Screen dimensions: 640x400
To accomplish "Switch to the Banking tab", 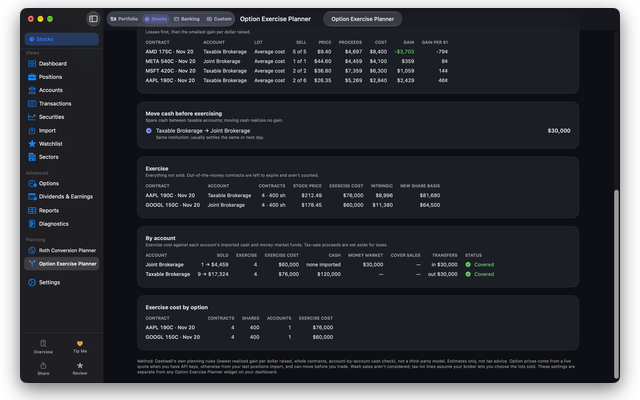I will [187, 19].
